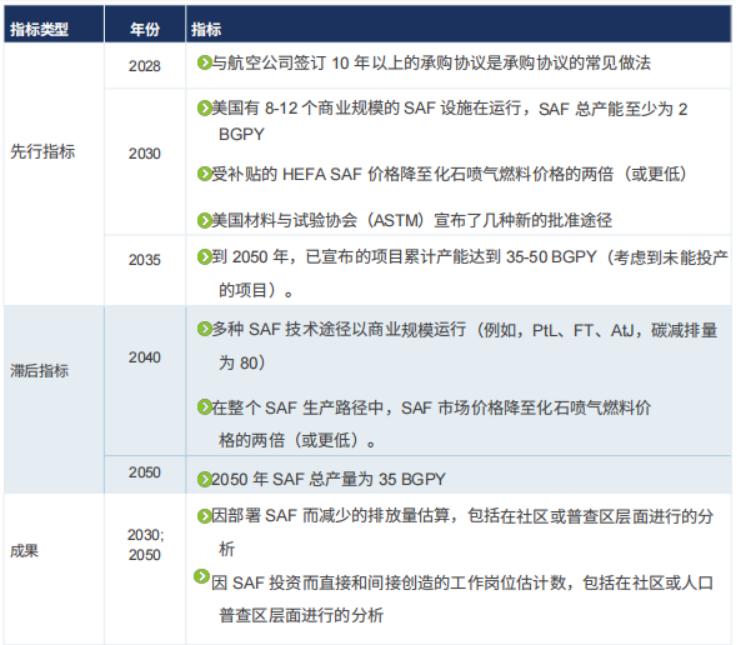This screenshot has height=645, width=737.
Task: Select the 先行指标 category cell
Action: coord(54,174)
